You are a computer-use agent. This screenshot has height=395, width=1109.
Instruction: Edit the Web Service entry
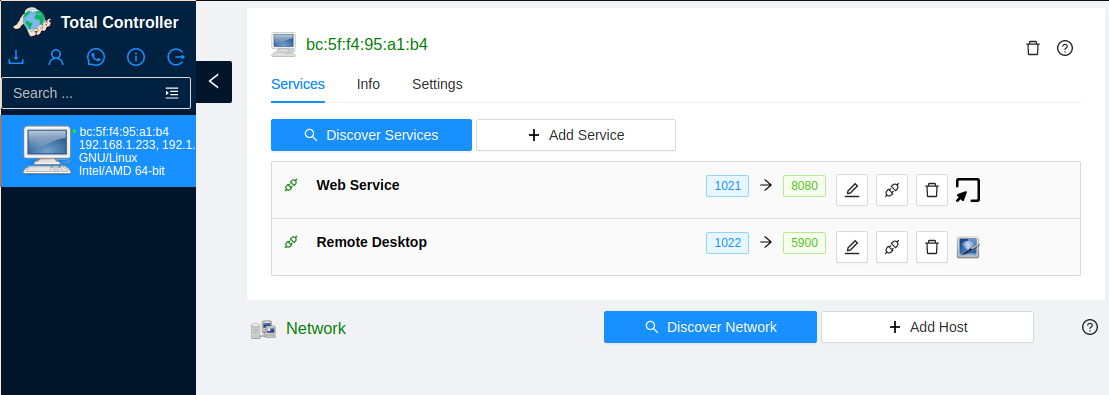tap(852, 190)
